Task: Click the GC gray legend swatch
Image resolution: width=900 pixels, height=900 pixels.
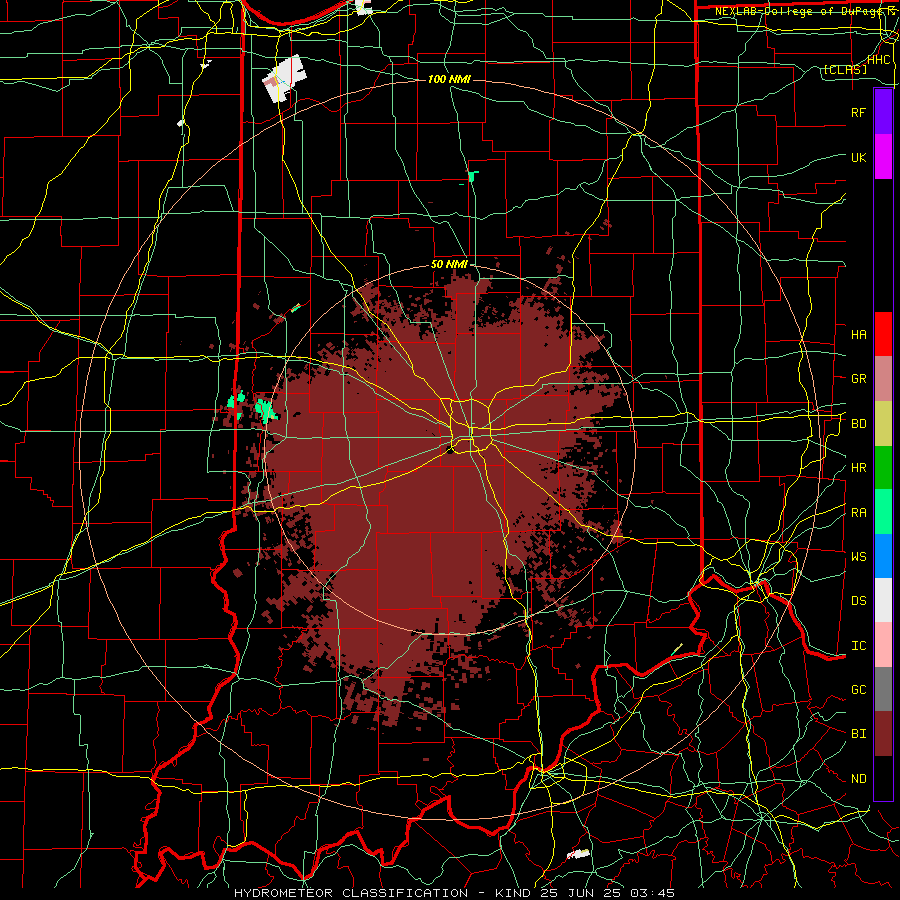Action: pos(883,689)
